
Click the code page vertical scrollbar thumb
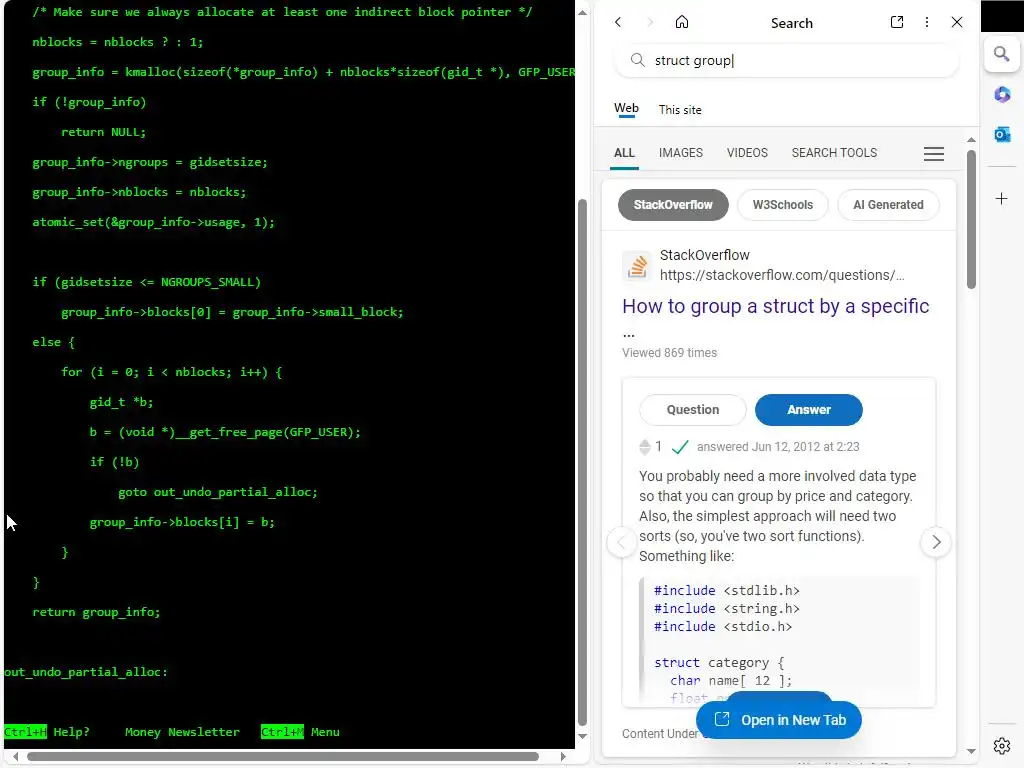[x=583, y=462]
